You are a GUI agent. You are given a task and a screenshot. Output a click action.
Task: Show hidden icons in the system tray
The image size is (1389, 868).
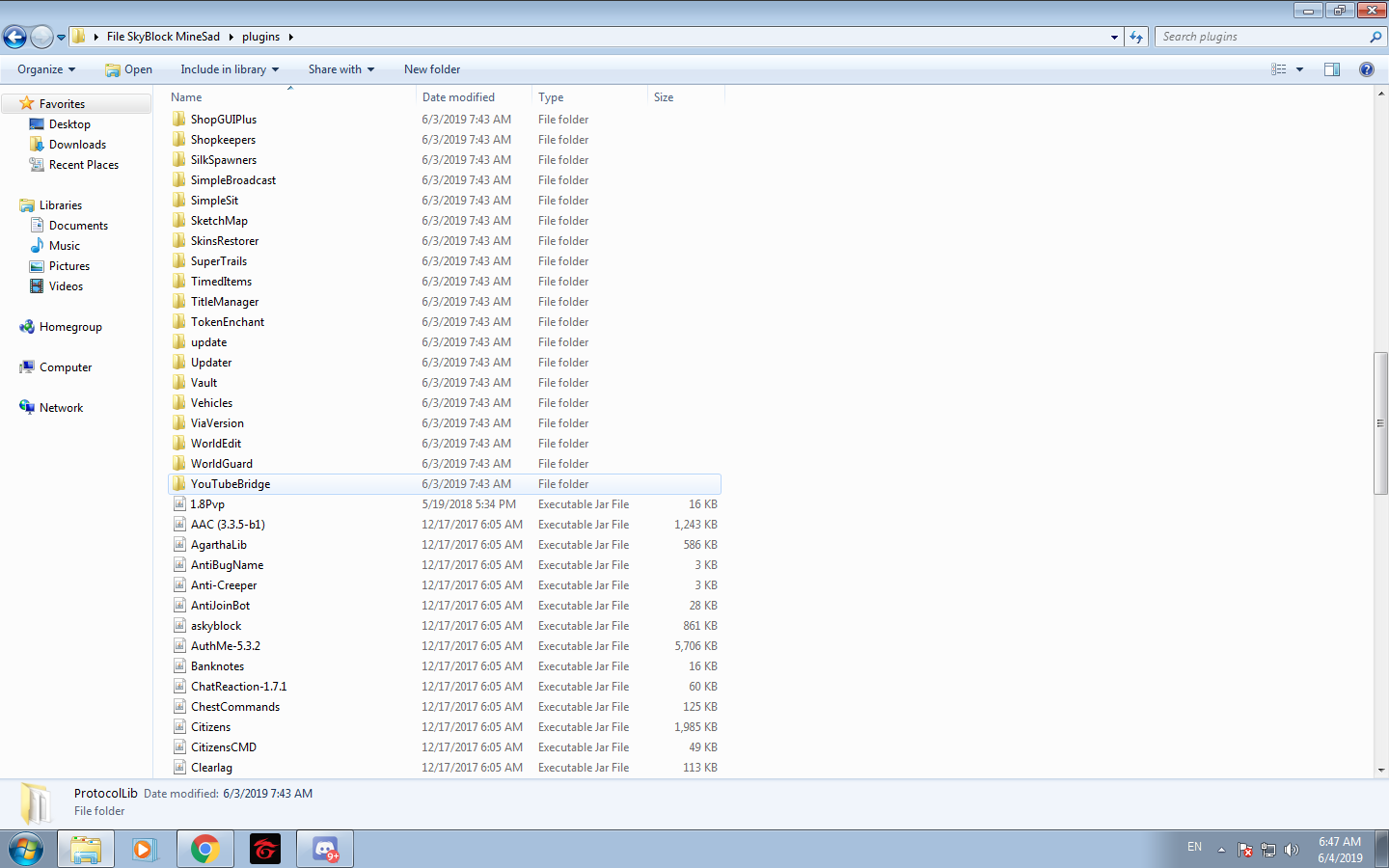click(x=1221, y=850)
